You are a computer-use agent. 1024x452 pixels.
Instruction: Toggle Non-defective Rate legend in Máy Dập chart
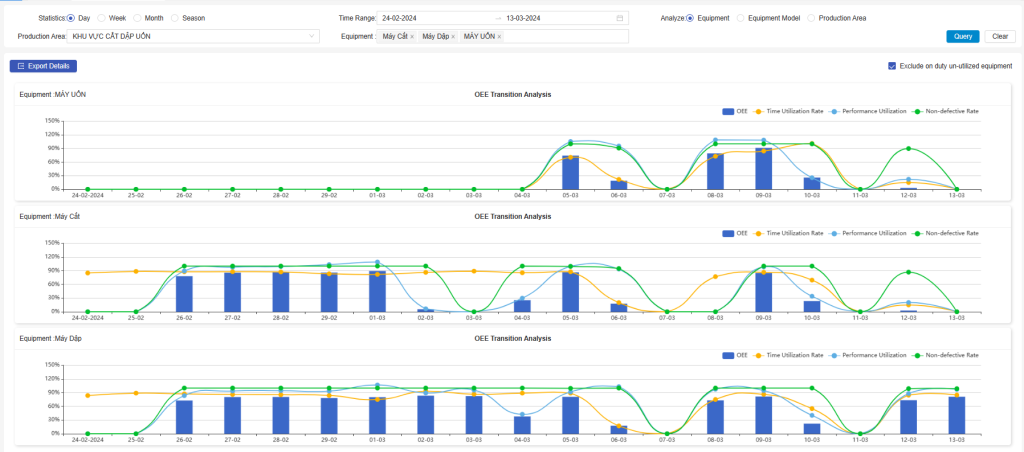945,355
